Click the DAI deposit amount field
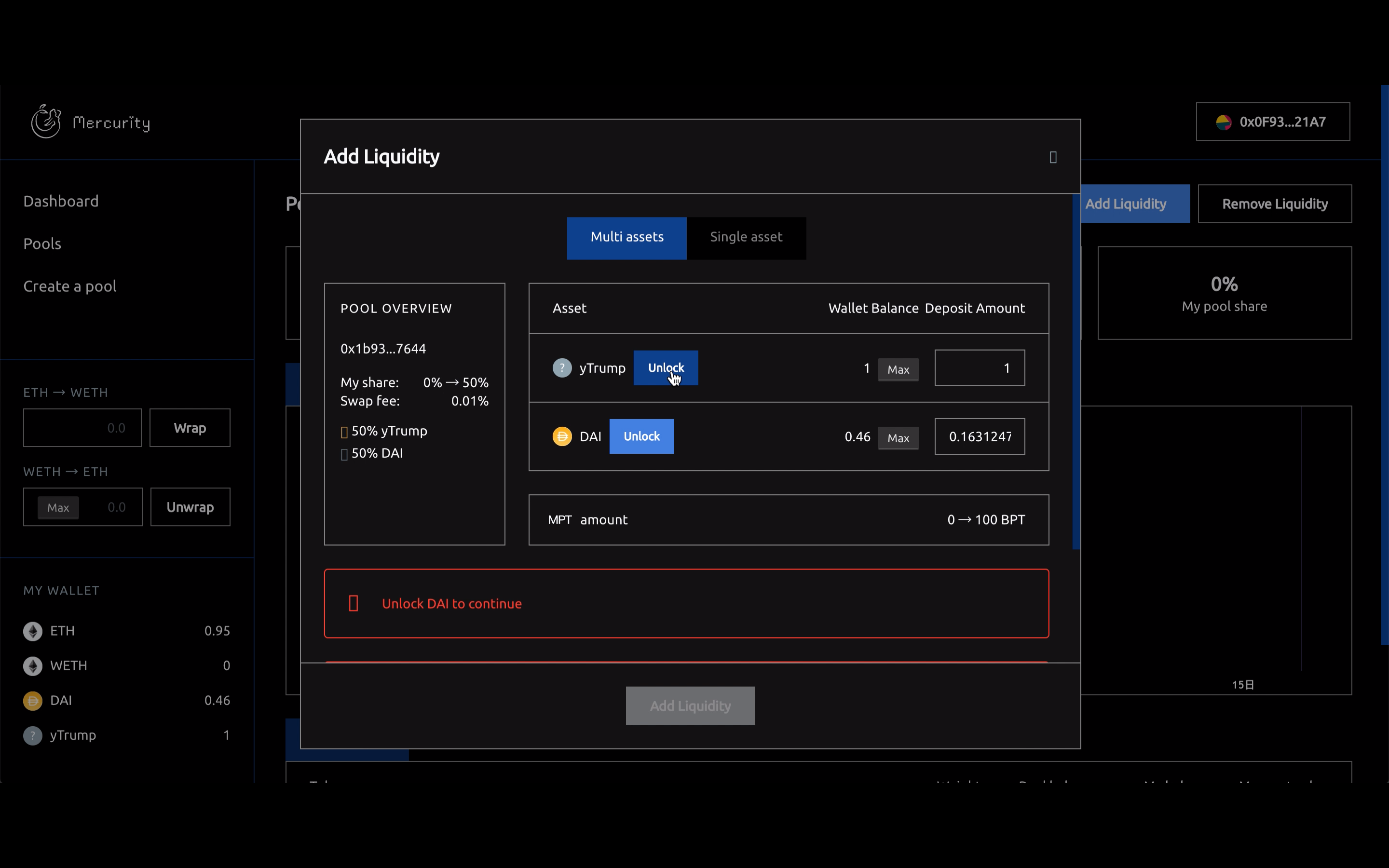1389x868 pixels. (x=979, y=436)
